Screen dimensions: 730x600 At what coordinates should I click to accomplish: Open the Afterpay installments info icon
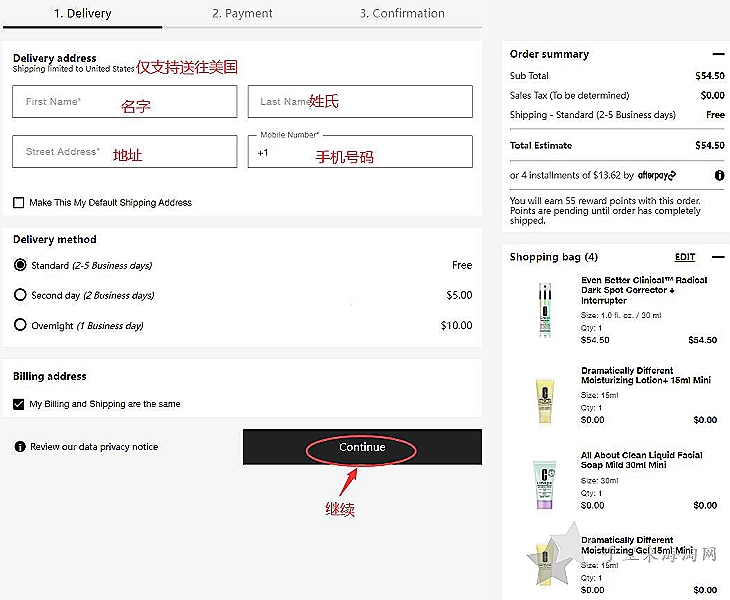[x=719, y=175]
